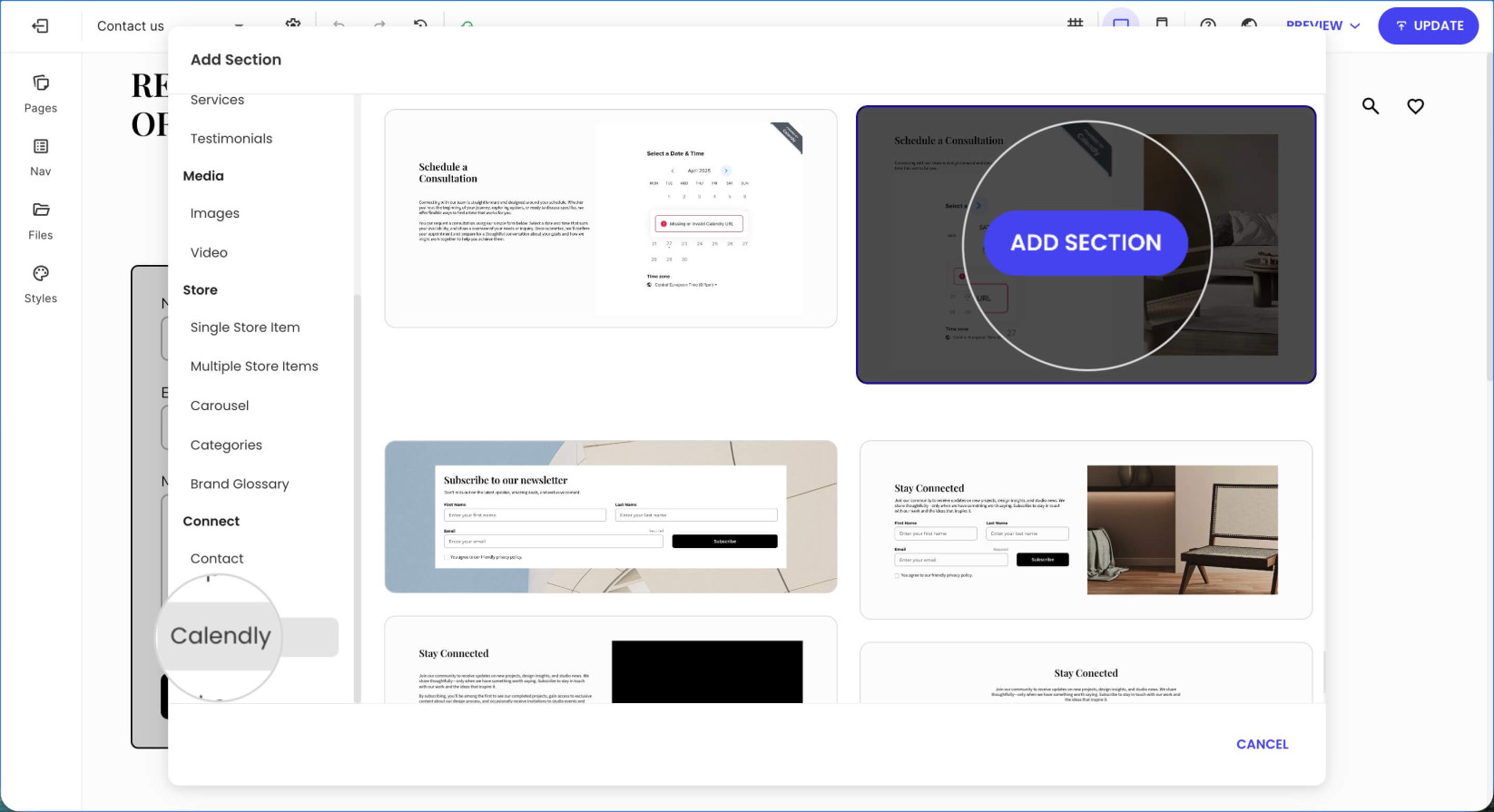Viewport: 1494px width, 812px height.
Task: Click the heart wishlist icon
Action: [1415, 106]
